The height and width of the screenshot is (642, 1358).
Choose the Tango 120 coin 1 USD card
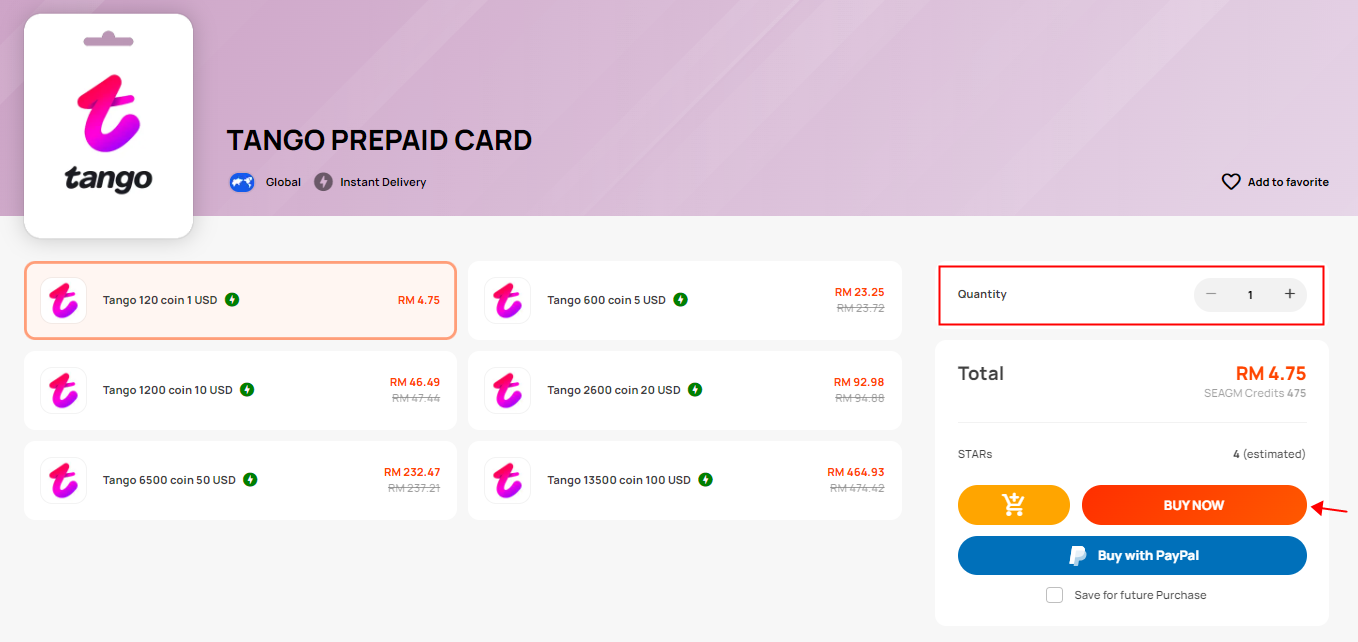[x=240, y=300]
